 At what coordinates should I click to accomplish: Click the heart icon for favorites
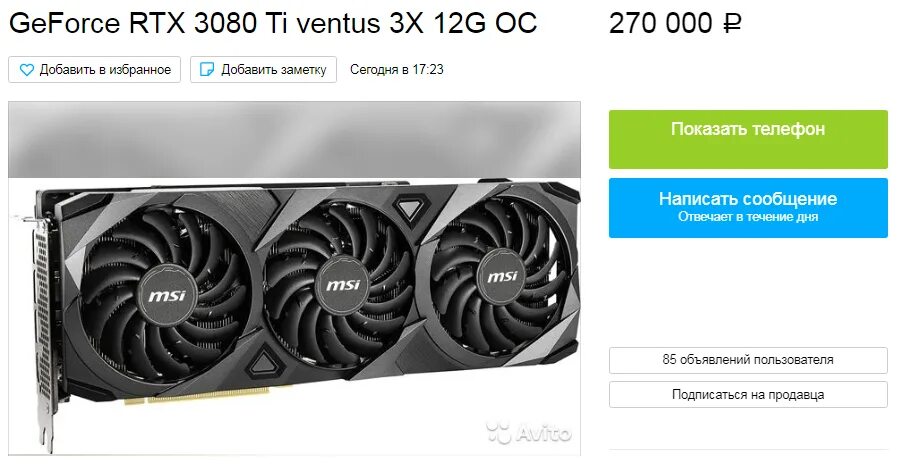(x=27, y=70)
